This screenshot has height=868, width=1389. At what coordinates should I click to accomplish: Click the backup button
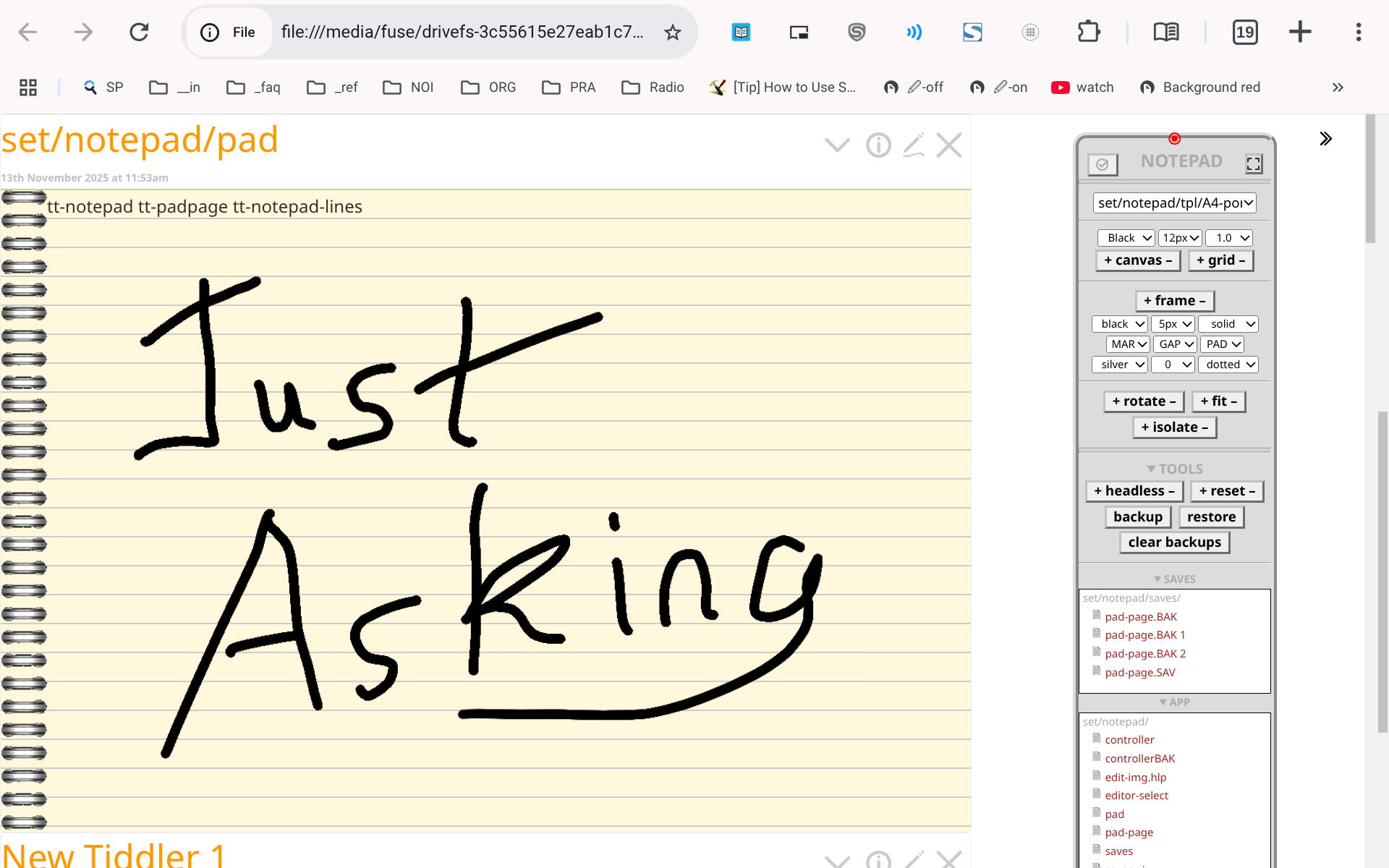[x=1137, y=517]
